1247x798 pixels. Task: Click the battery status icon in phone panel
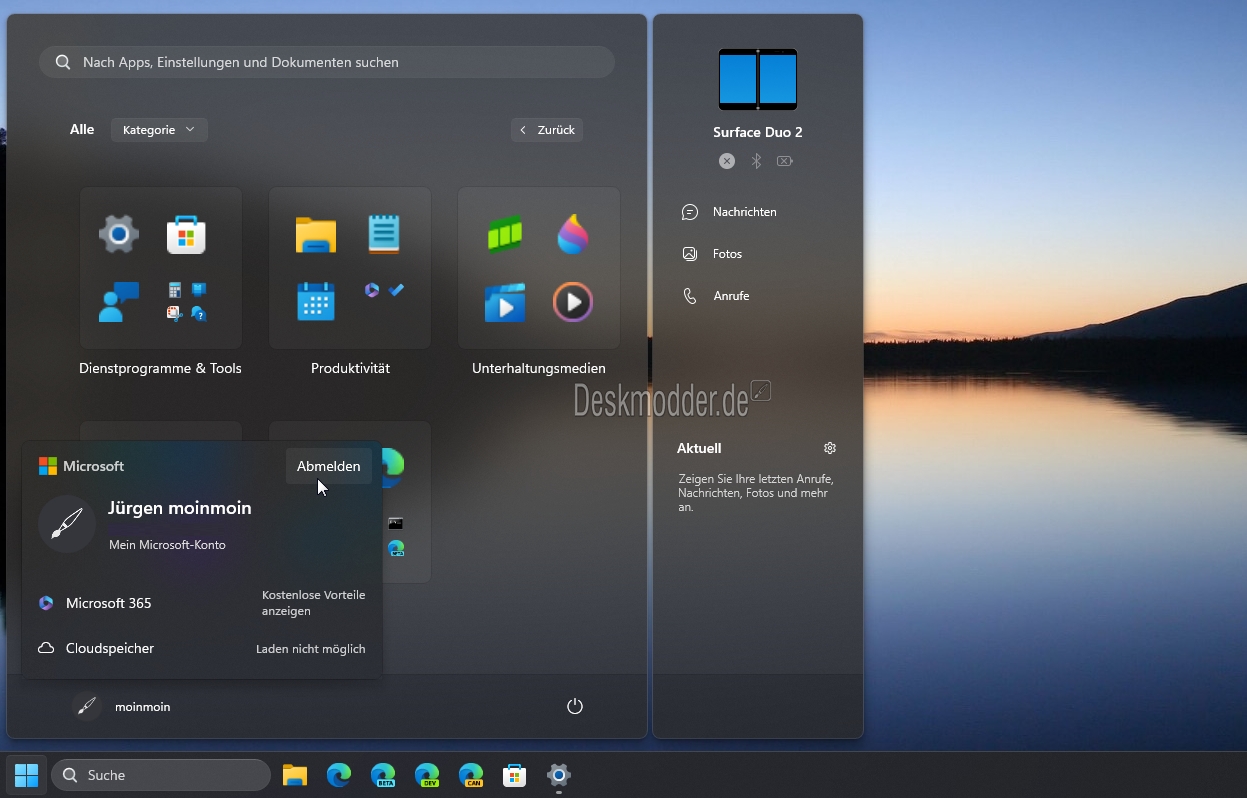786,161
